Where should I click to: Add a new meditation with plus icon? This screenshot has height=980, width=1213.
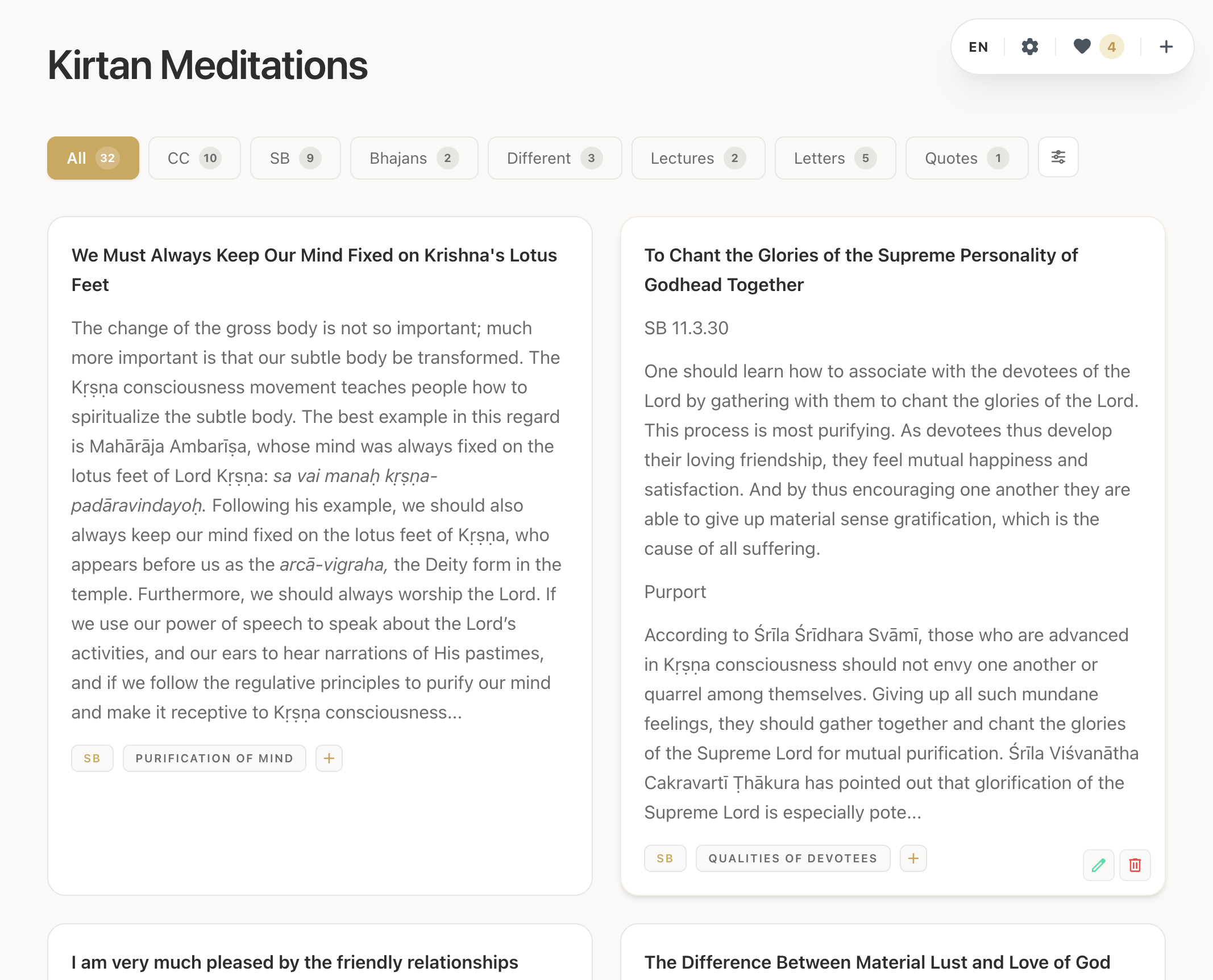click(x=1166, y=47)
